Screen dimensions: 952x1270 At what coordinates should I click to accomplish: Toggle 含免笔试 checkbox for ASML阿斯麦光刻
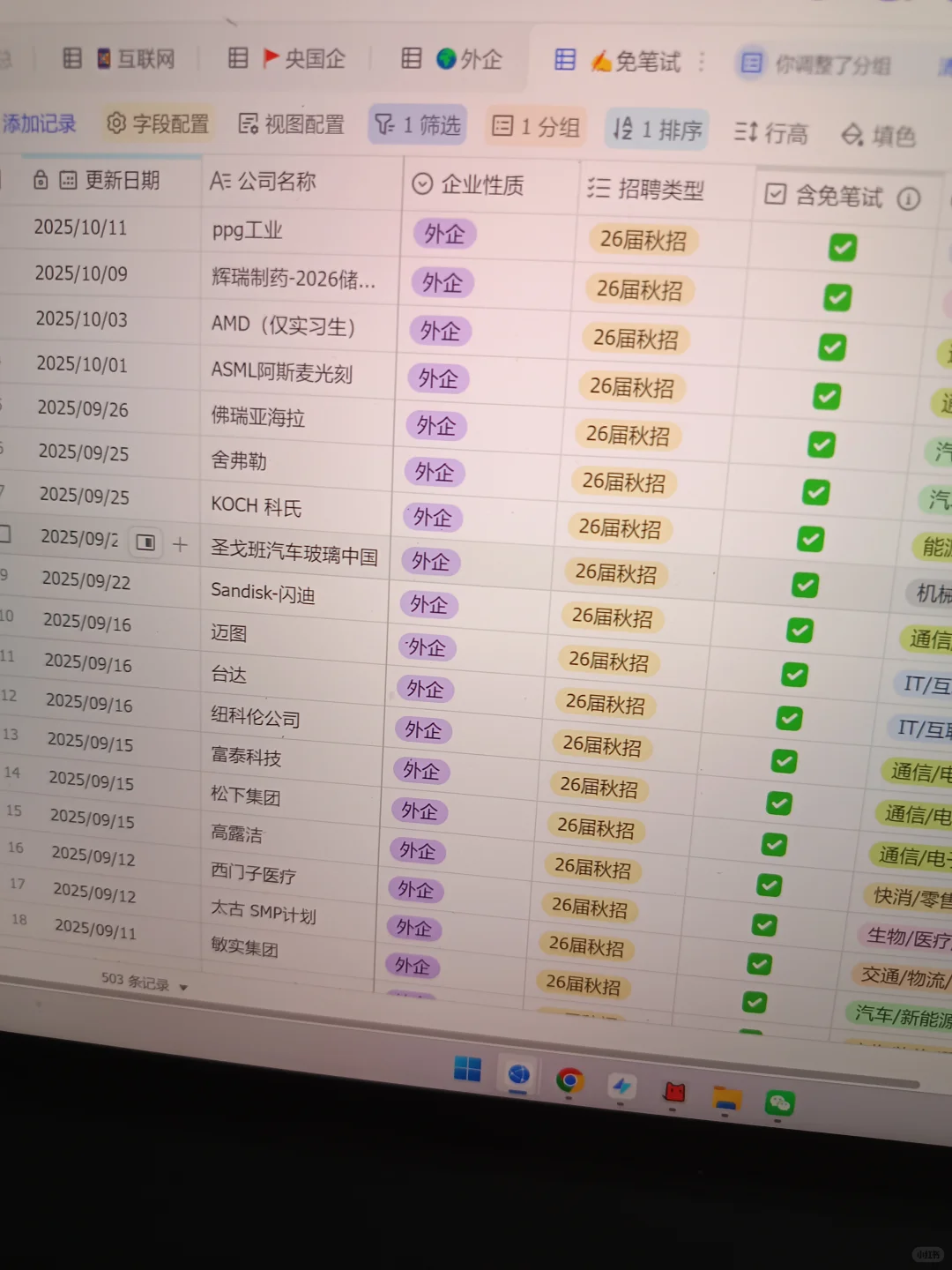(x=827, y=396)
